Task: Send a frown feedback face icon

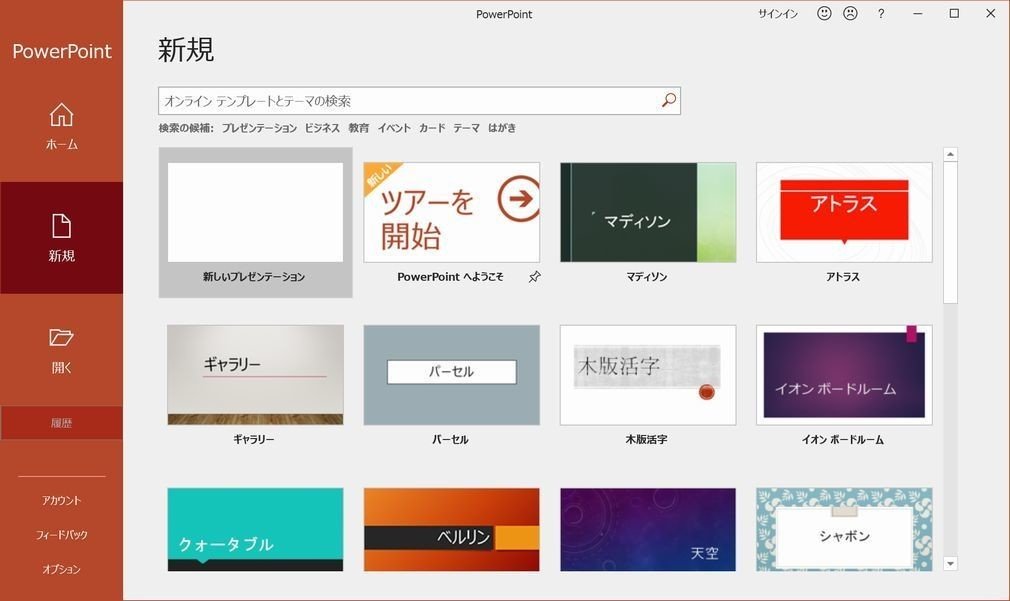Action: (x=850, y=14)
